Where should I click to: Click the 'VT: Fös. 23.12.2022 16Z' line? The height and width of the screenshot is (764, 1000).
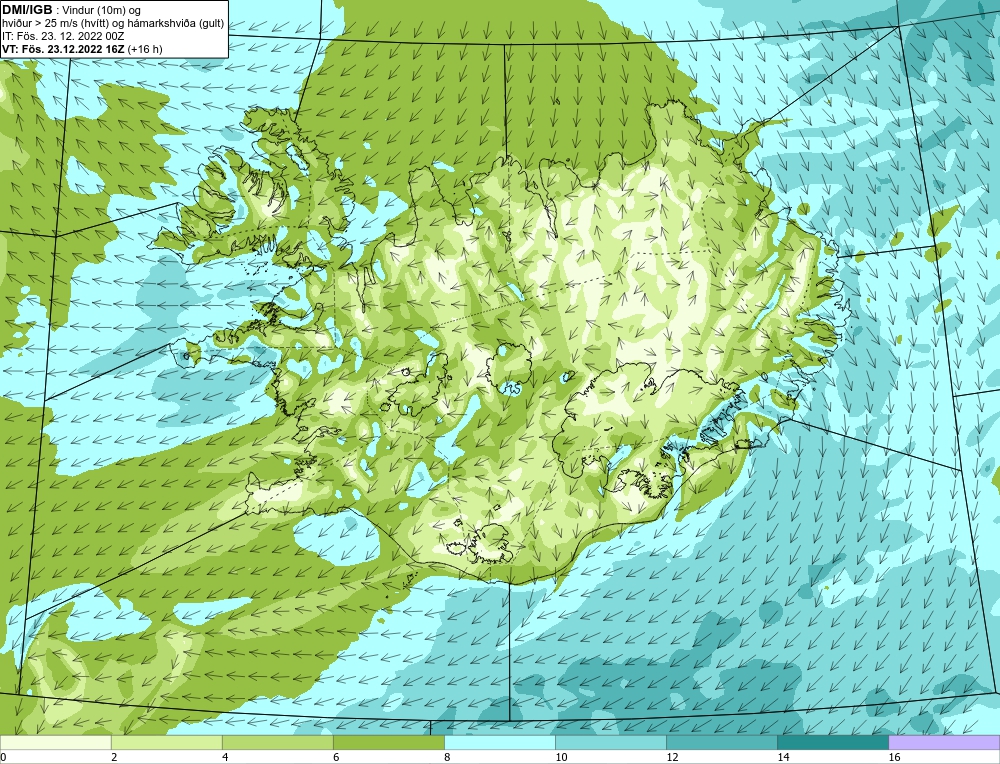click(x=63, y=48)
